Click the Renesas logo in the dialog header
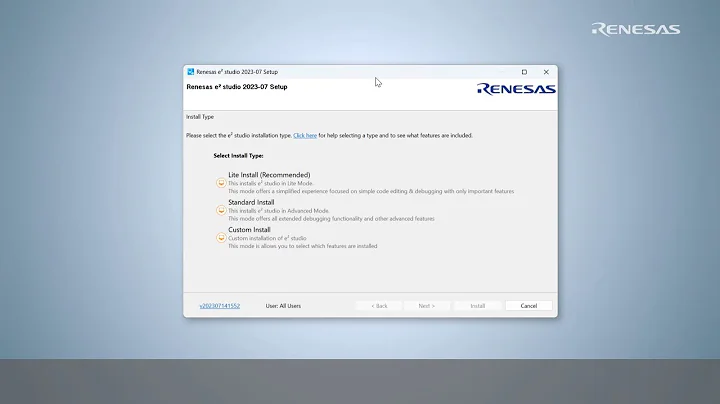 516,89
